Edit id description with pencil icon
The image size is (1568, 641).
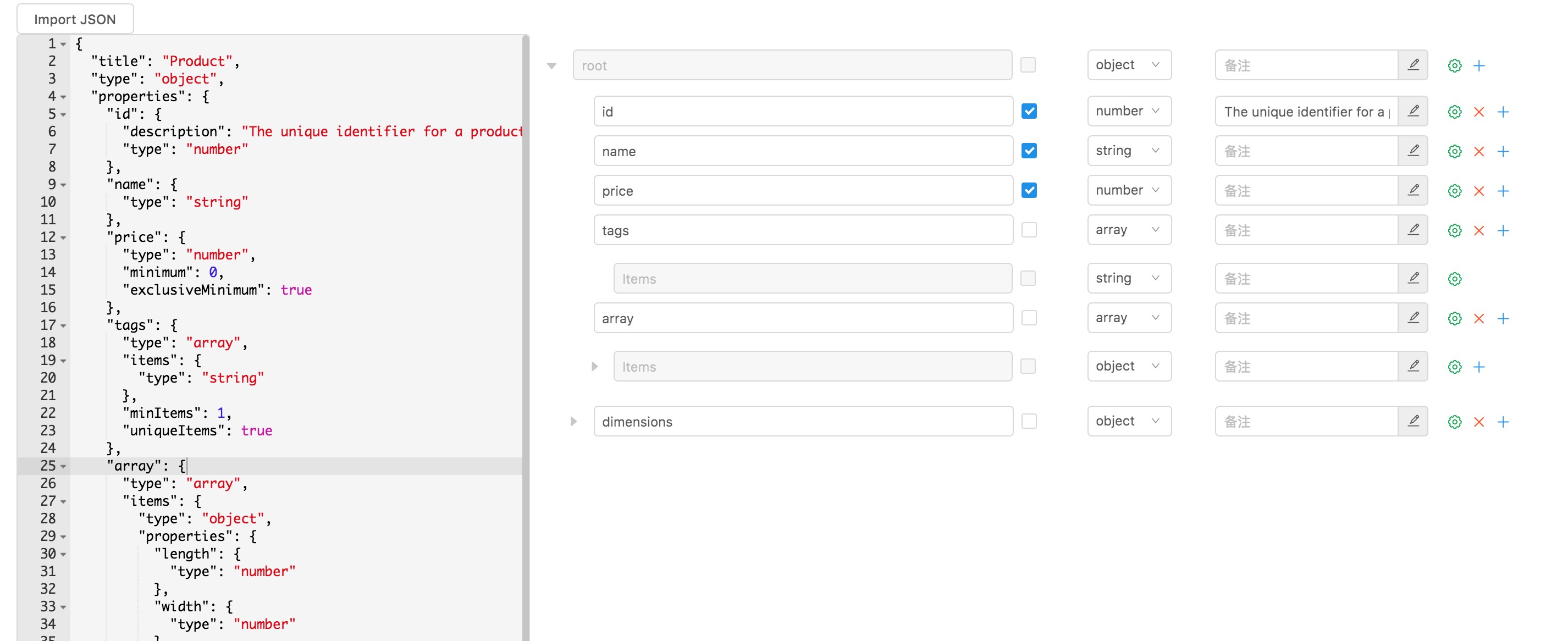coord(1414,112)
